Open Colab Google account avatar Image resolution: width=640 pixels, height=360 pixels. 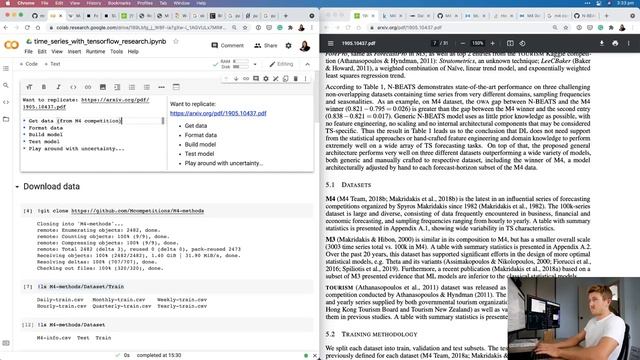click(x=304, y=46)
